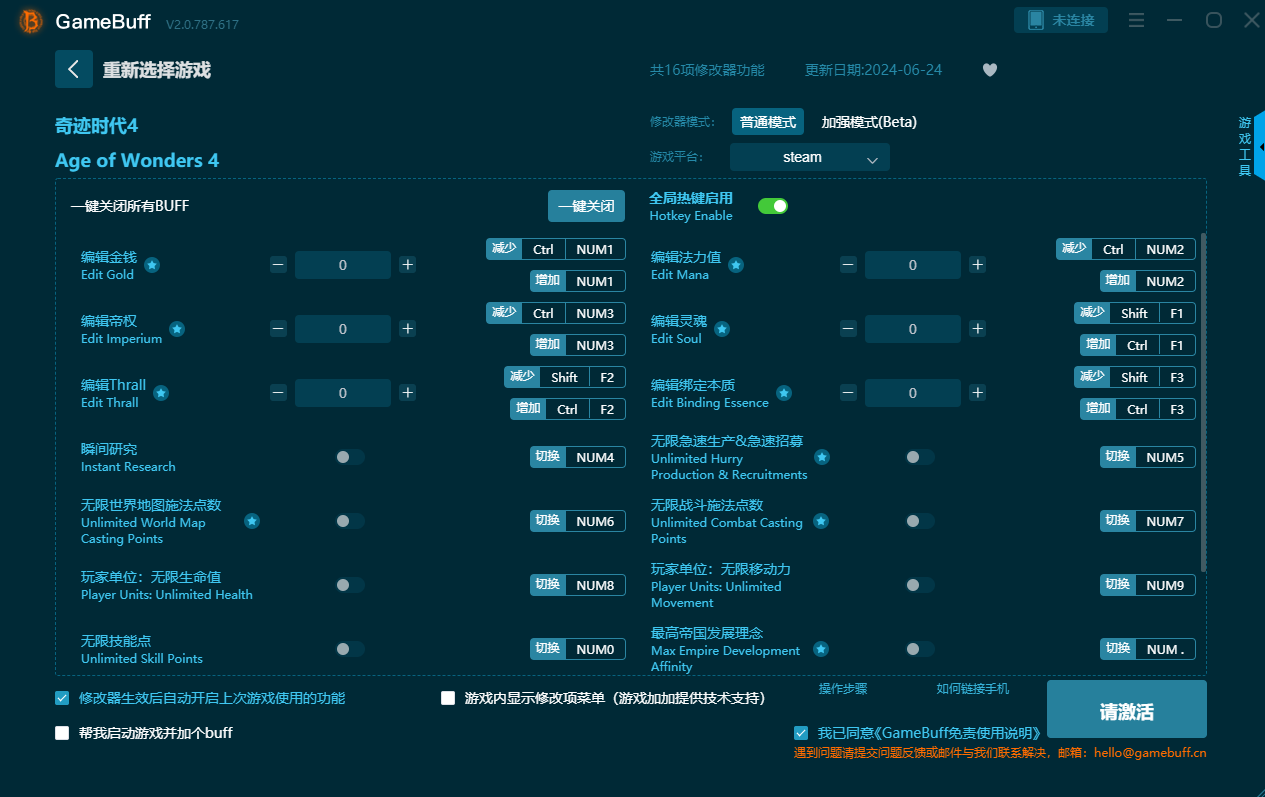Image resolution: width=1265 pixels, height=797 pixels.
Task: Click the NUM0 hotkey for Unlimited Skill Points
Action: (578, 649)
